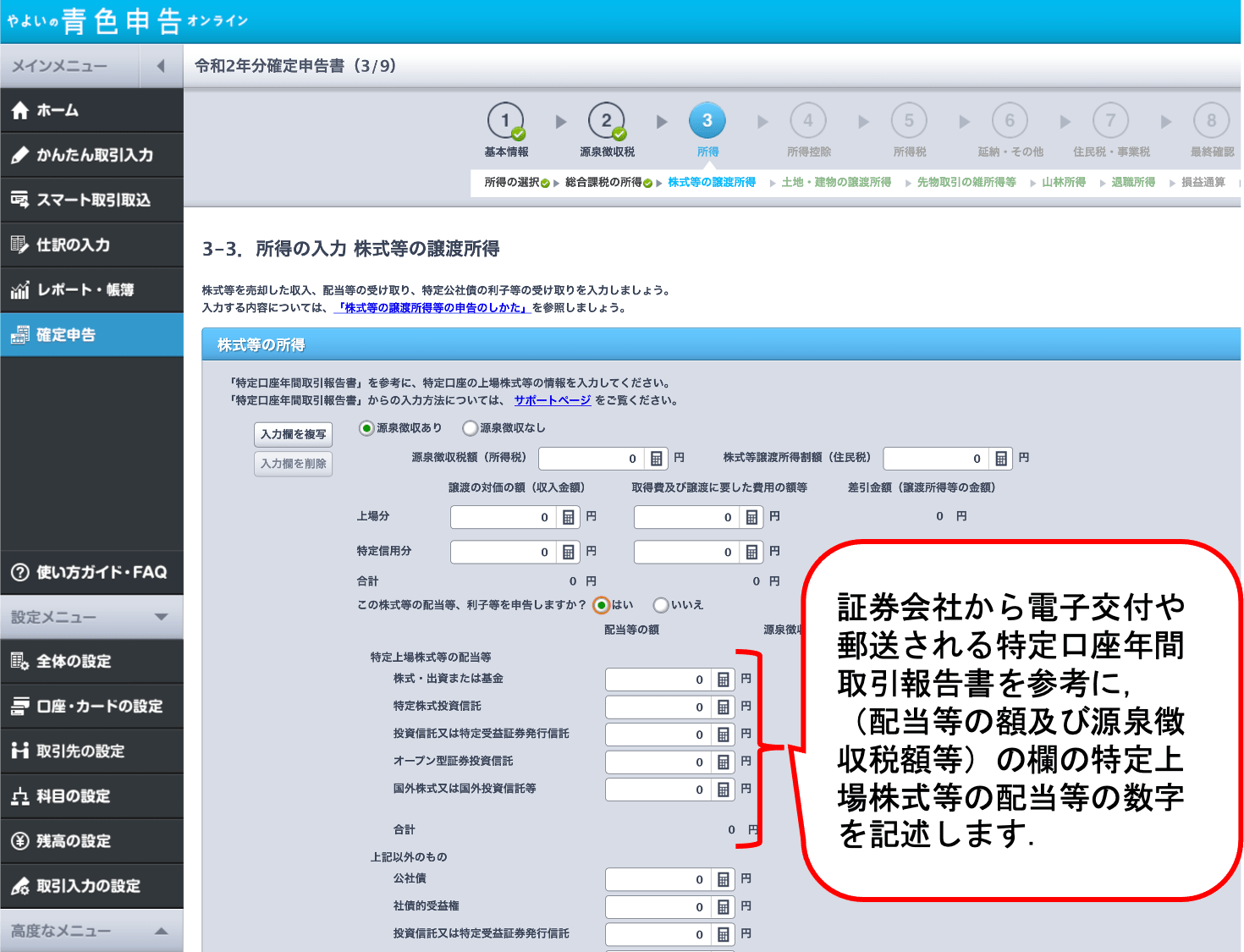1244x952 pixels.
Task: Open calculator for 株式等譲渡所得割額（住民税）
Action: coord(1001,459)
